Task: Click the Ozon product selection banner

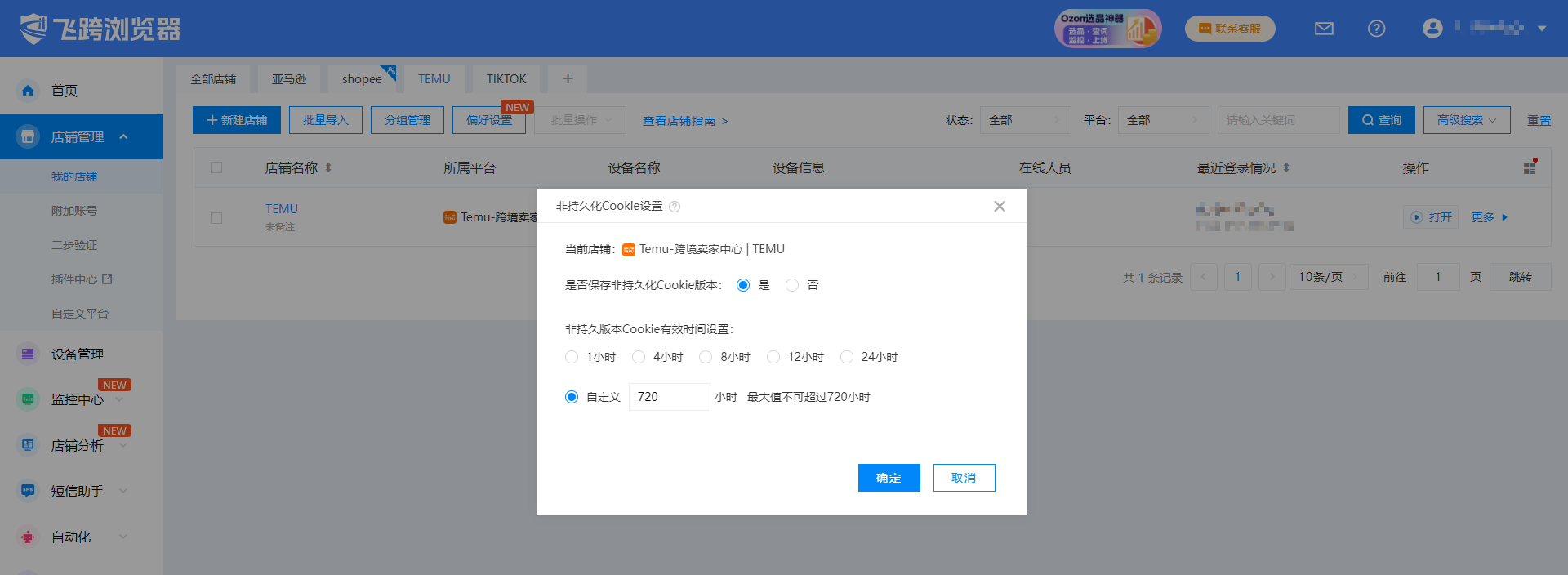Action: pyautogui.click(x=1107, y=29)
